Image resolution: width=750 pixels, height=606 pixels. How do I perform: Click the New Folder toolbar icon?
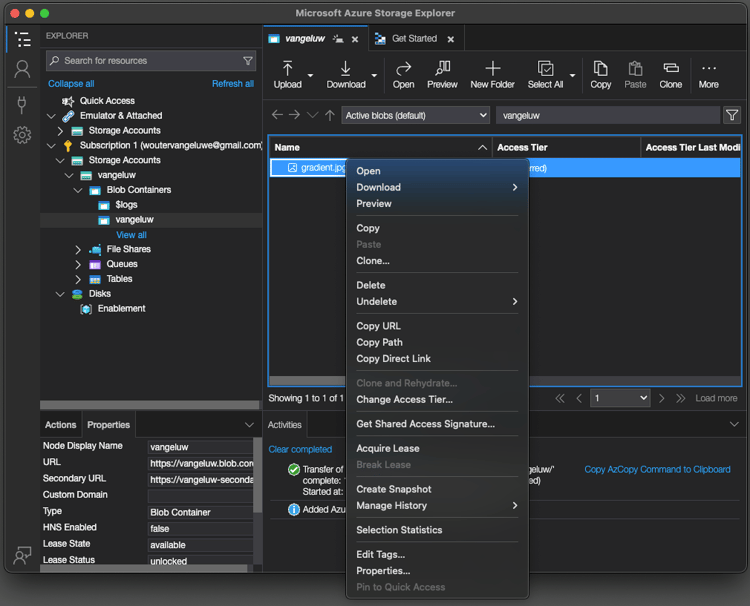pyautogui.click(x=492, y=74)
